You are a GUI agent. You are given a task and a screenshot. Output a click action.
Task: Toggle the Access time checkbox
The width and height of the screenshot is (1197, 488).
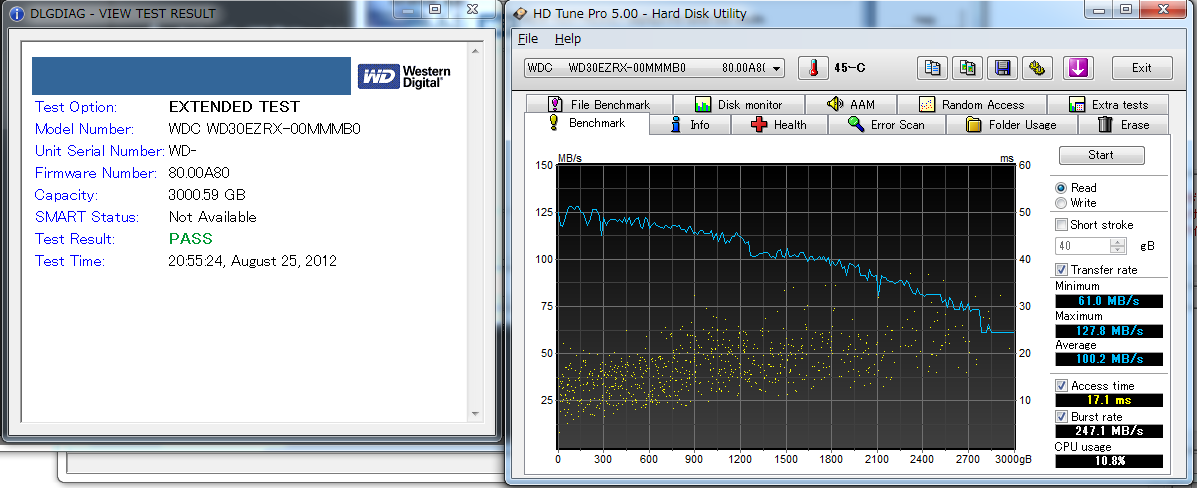click(1061, 386)
